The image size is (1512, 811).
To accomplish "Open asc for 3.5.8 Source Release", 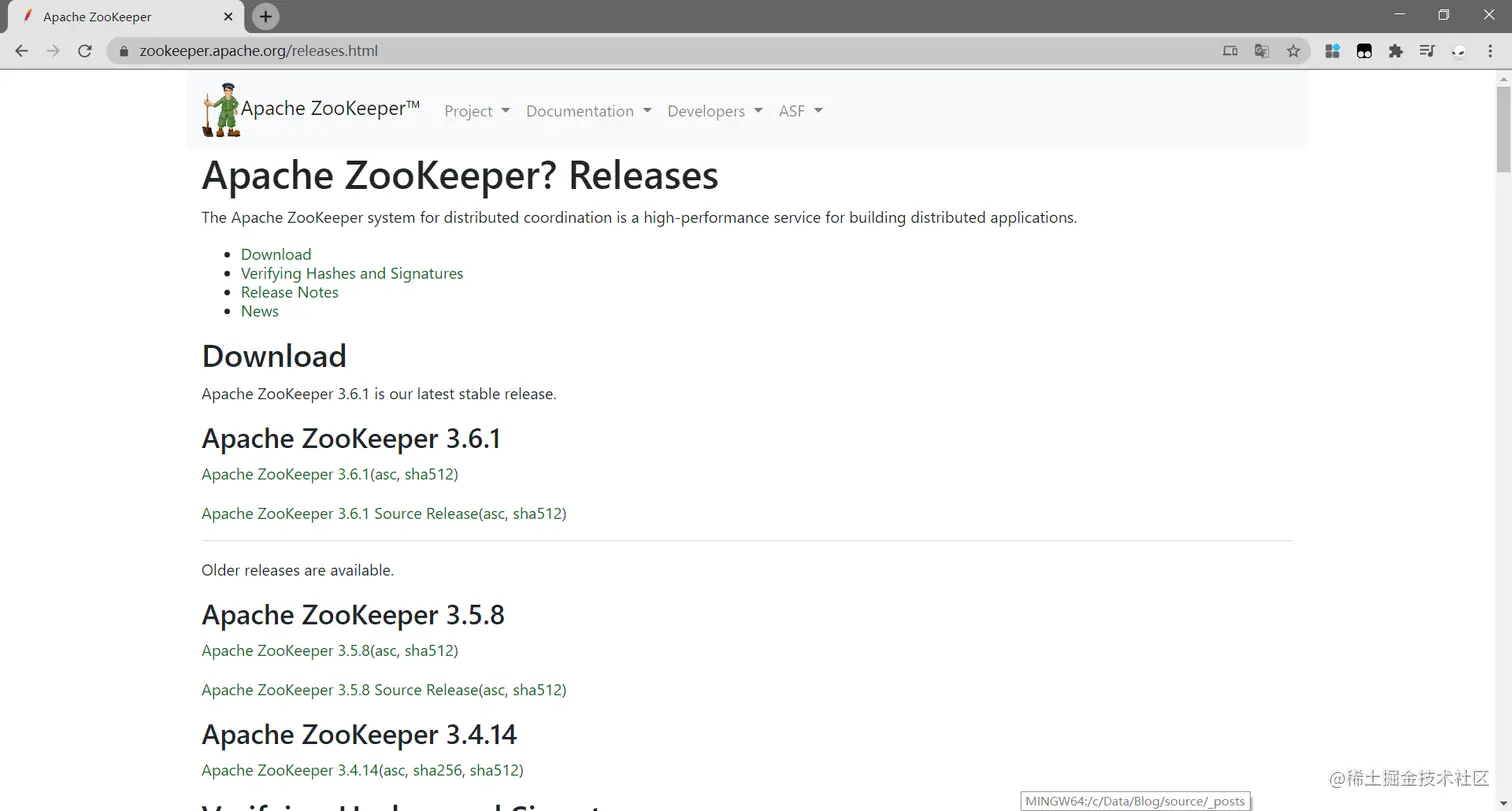I will coord(494,690).
